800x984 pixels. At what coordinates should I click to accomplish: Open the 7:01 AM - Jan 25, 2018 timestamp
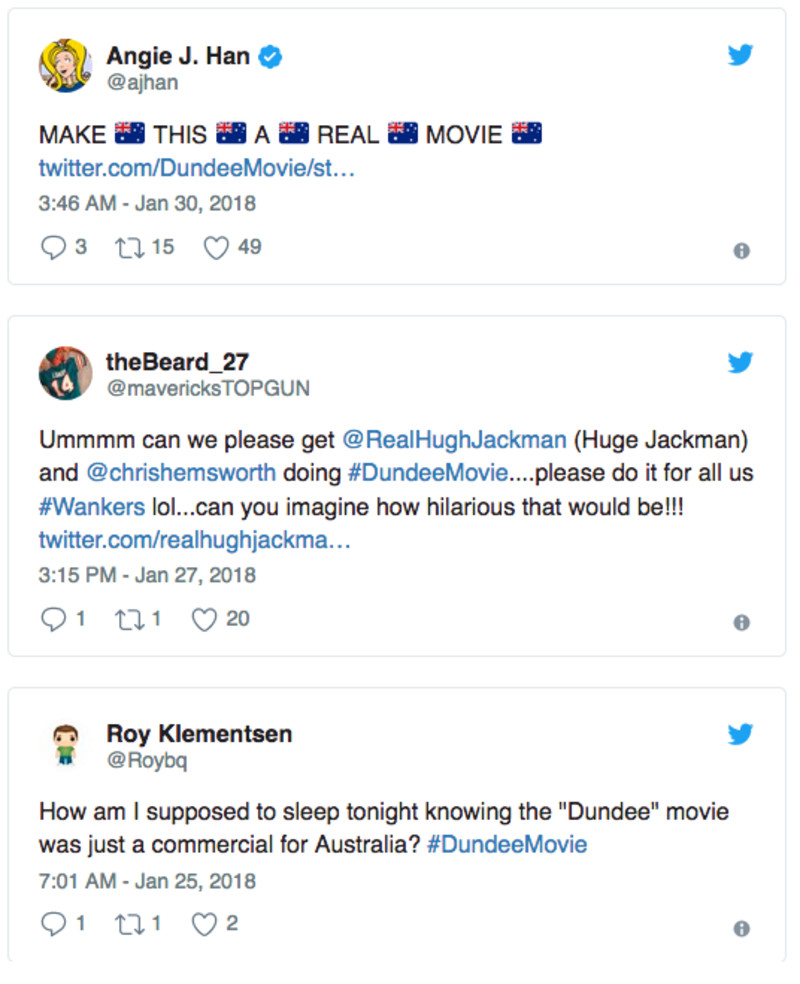click(147, 881)
